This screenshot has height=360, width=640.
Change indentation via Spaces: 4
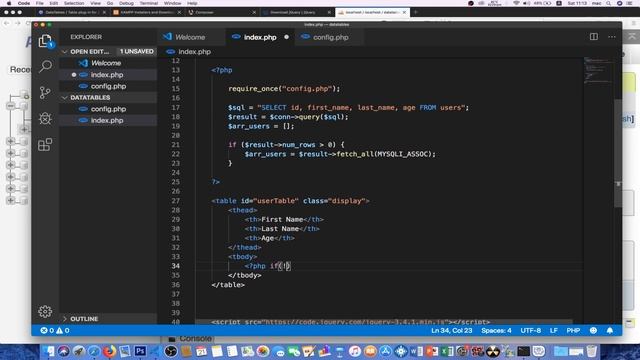(x=496, y=330)
